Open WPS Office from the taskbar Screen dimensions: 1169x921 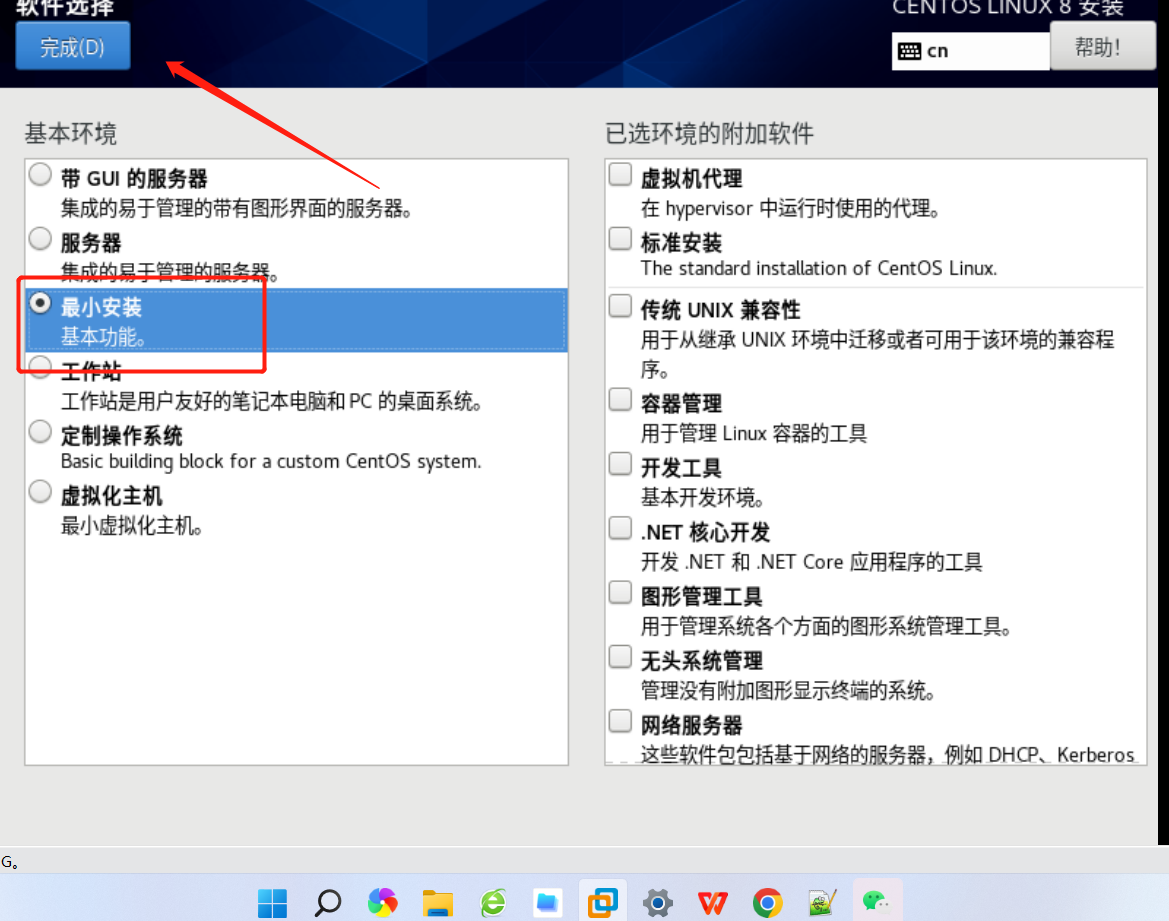712,902
